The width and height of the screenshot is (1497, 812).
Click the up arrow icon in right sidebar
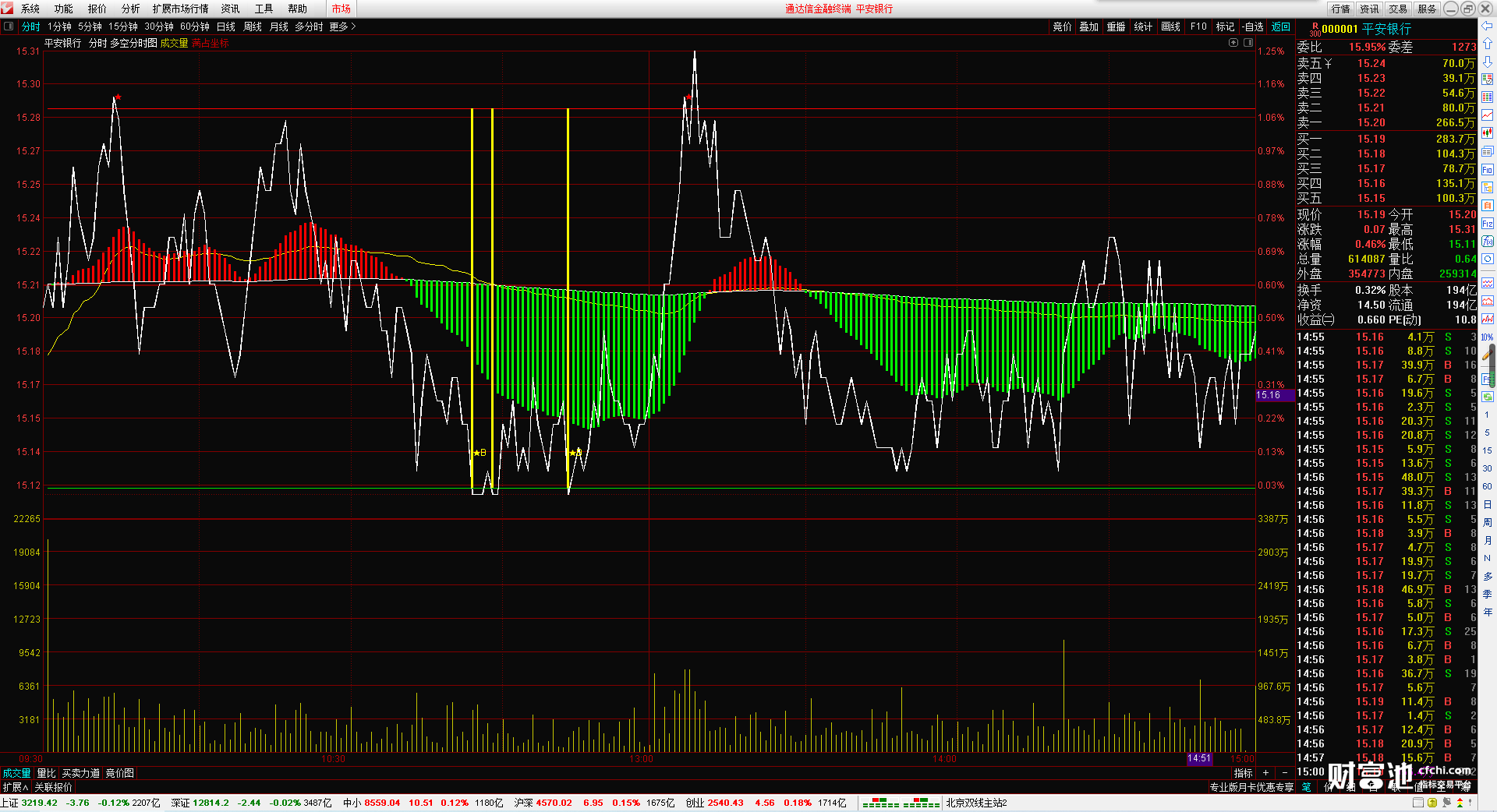(1488, 44)
